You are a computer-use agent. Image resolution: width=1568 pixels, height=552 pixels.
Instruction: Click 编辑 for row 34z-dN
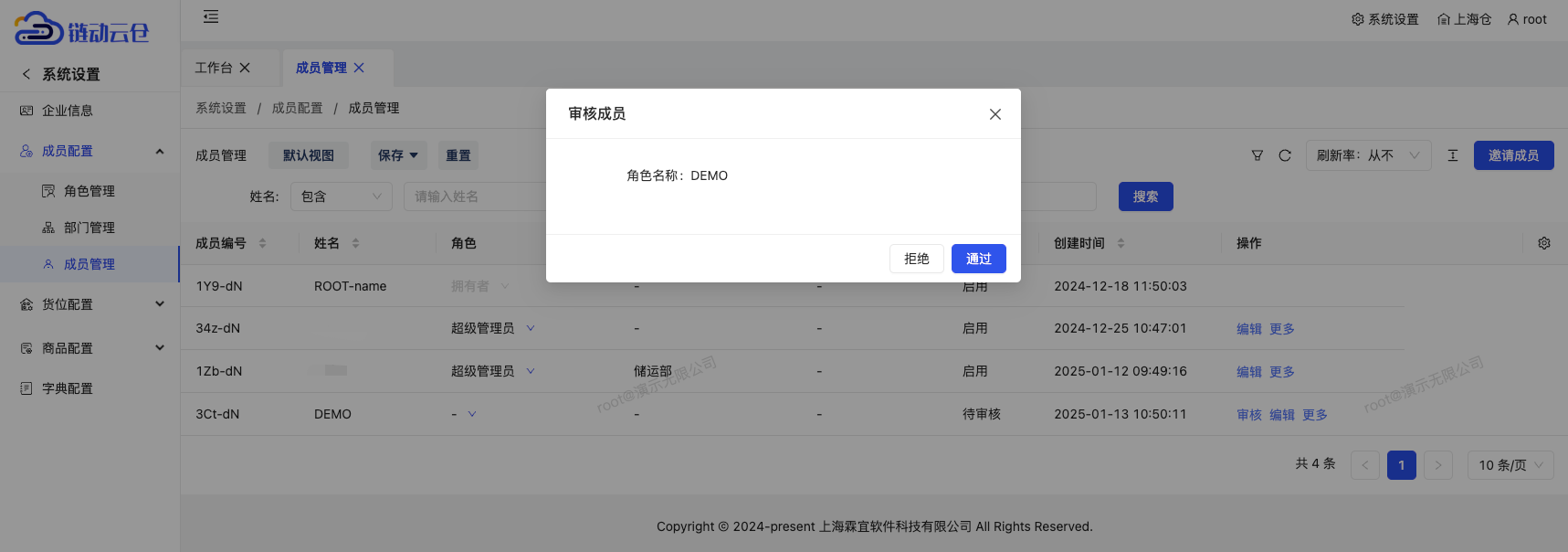1249,329
